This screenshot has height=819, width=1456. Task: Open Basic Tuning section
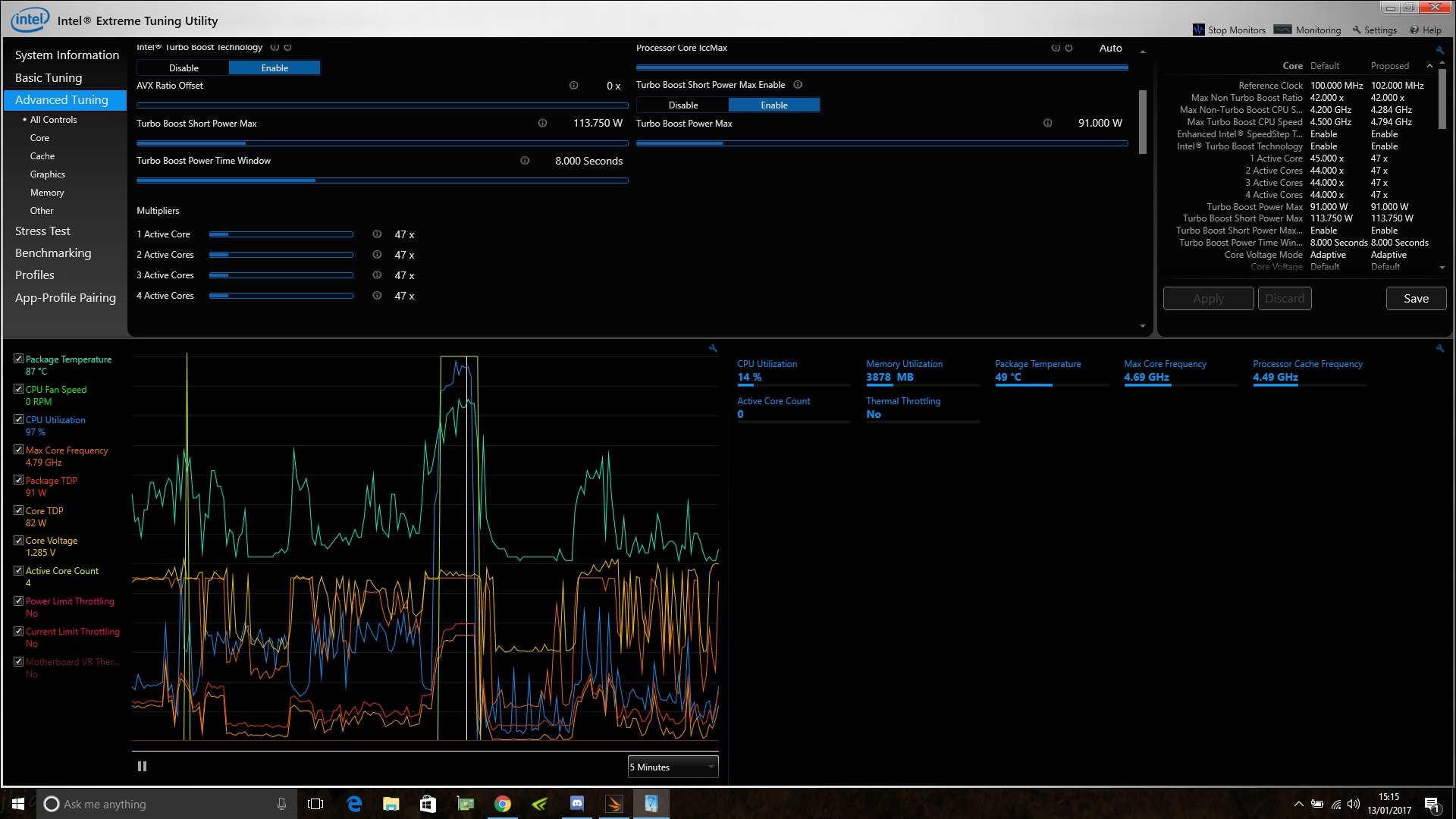49,77
